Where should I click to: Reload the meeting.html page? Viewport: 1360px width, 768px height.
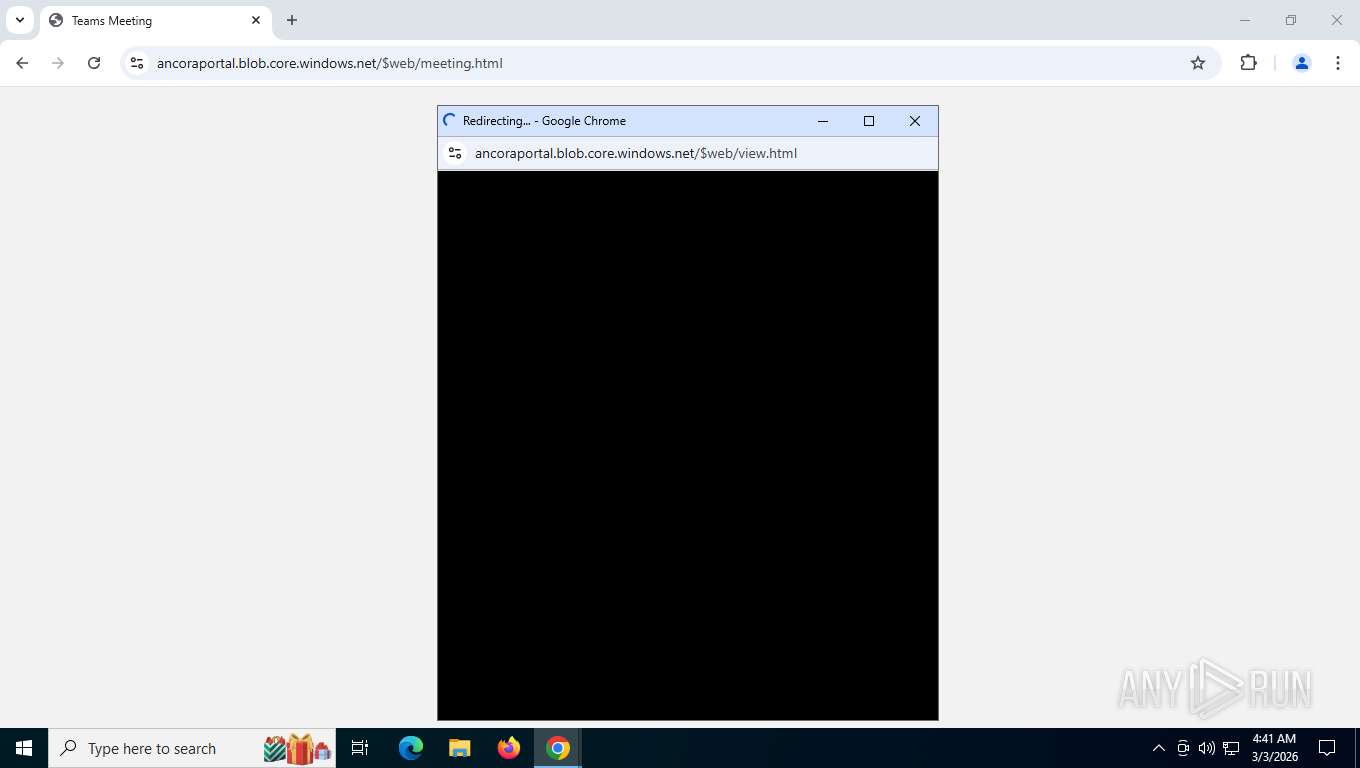click(94, 63)
